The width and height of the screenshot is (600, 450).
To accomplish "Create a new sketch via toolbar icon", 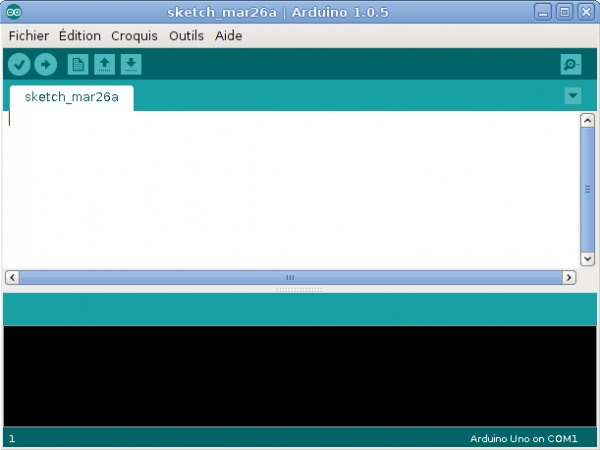I will [77, 65].
